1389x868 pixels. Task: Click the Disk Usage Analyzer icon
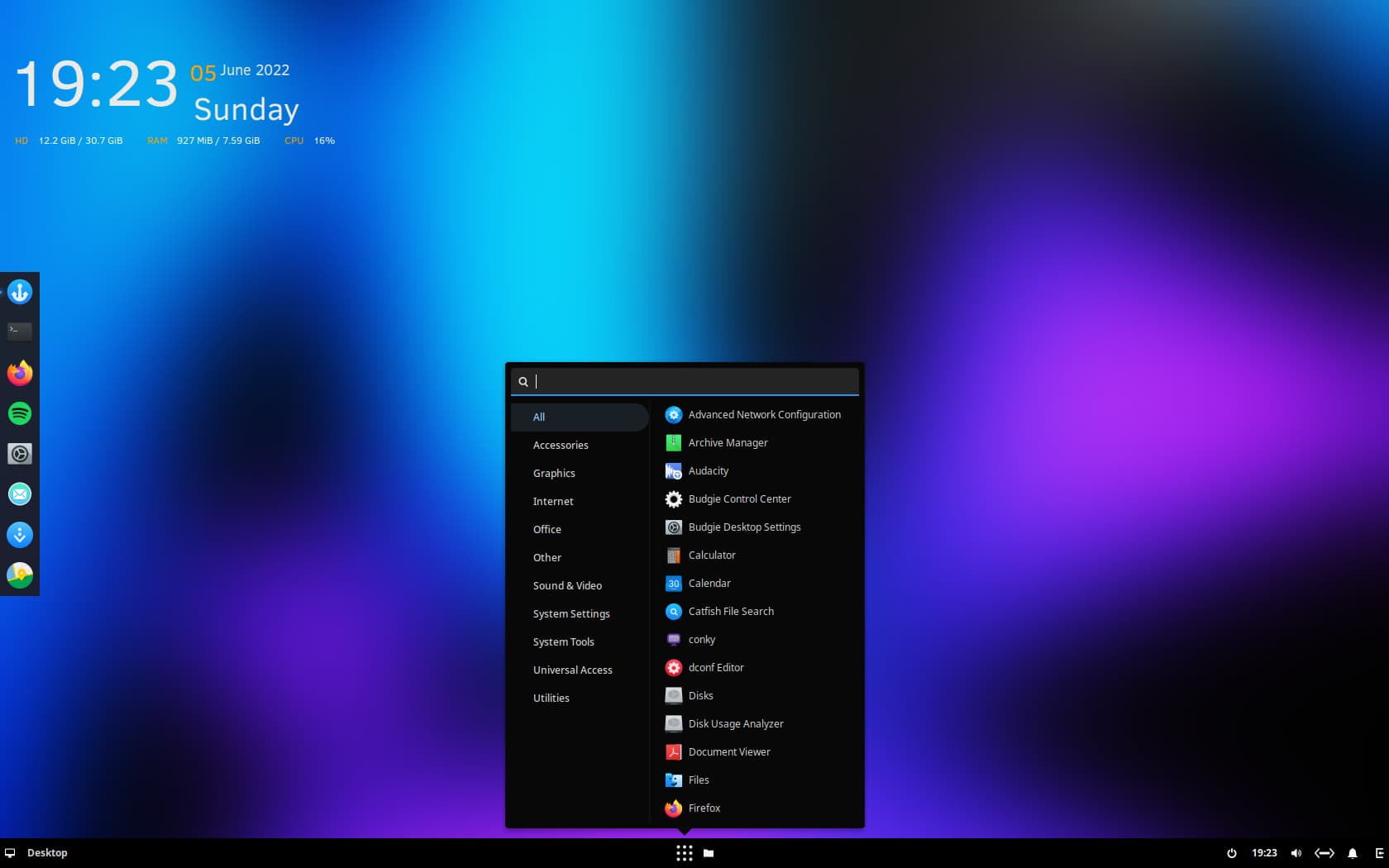(x=674, y=724)
